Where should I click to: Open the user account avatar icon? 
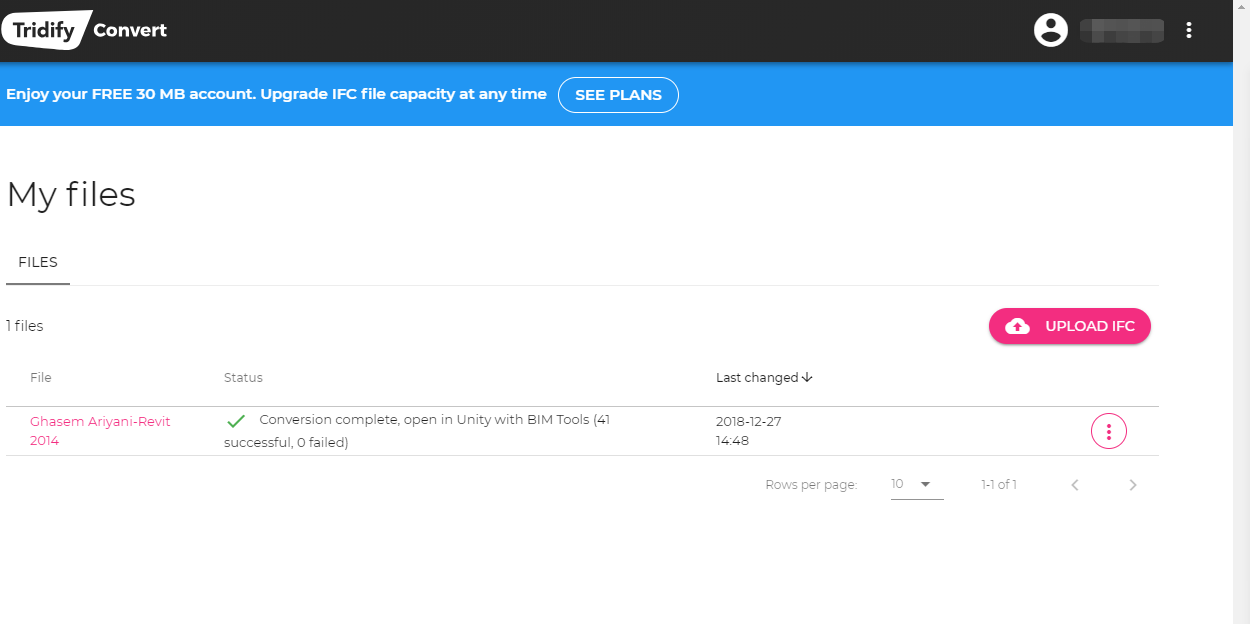1050,30
